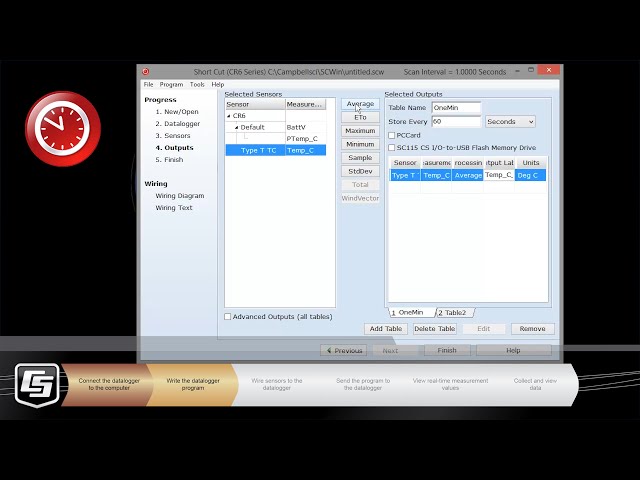This screenshot has height=480, width=640.
Task: Click the Average output button
Action: click(360, 104)
